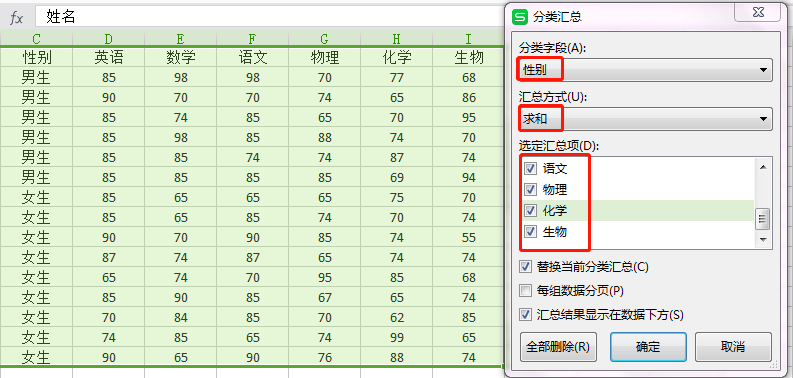The width and height of the screenshot is (793, 378).
Task: Click the 化学 cell with value 77
Action: [396, 77]
